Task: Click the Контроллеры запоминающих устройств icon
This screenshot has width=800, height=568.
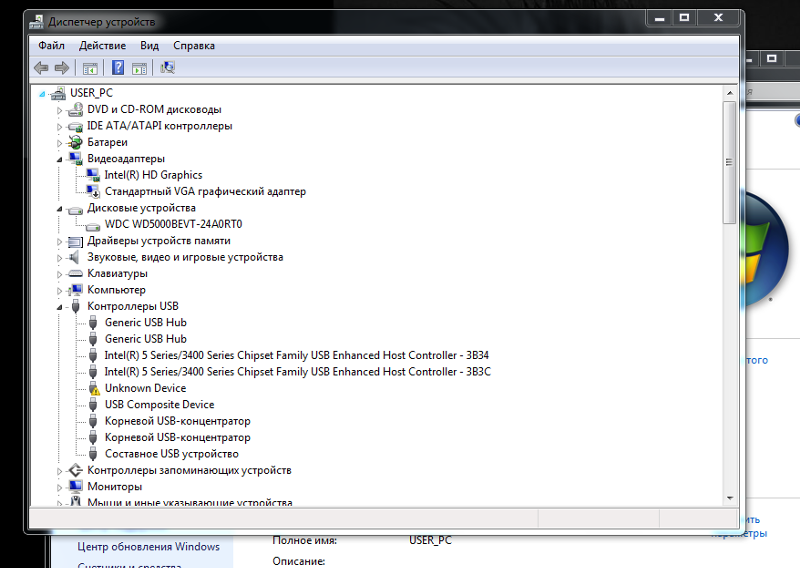Action: [x=76, y=470]
